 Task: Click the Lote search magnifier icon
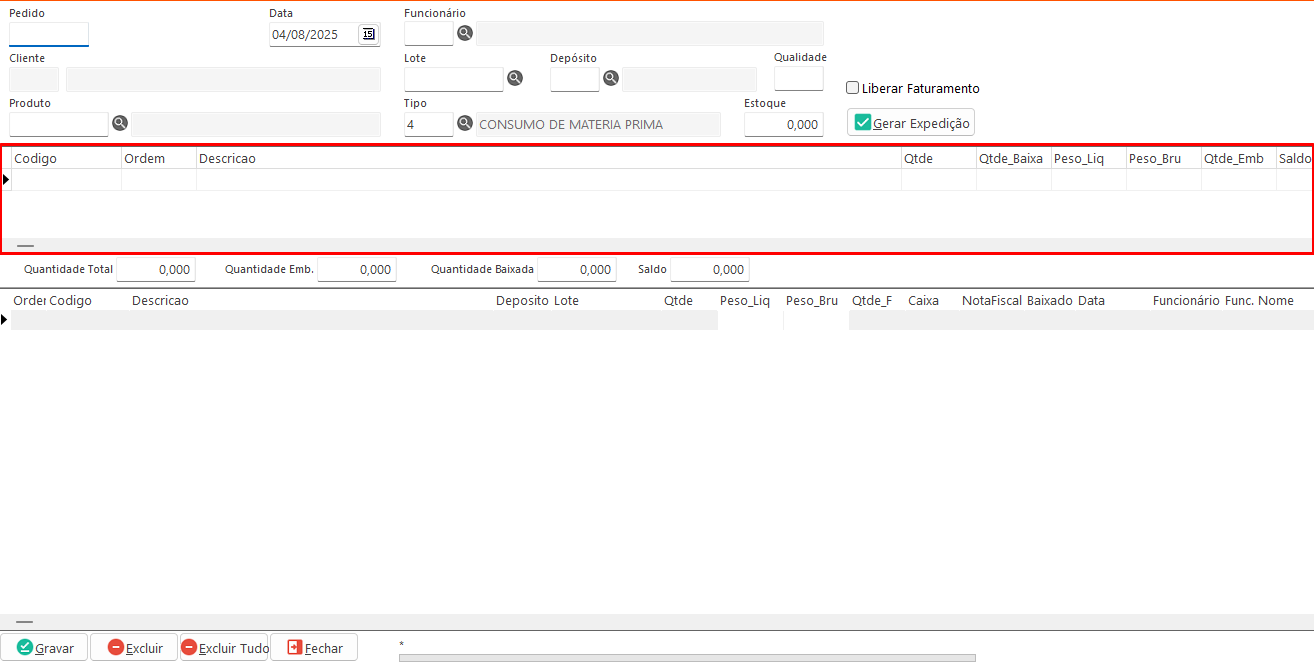(515, 78)
